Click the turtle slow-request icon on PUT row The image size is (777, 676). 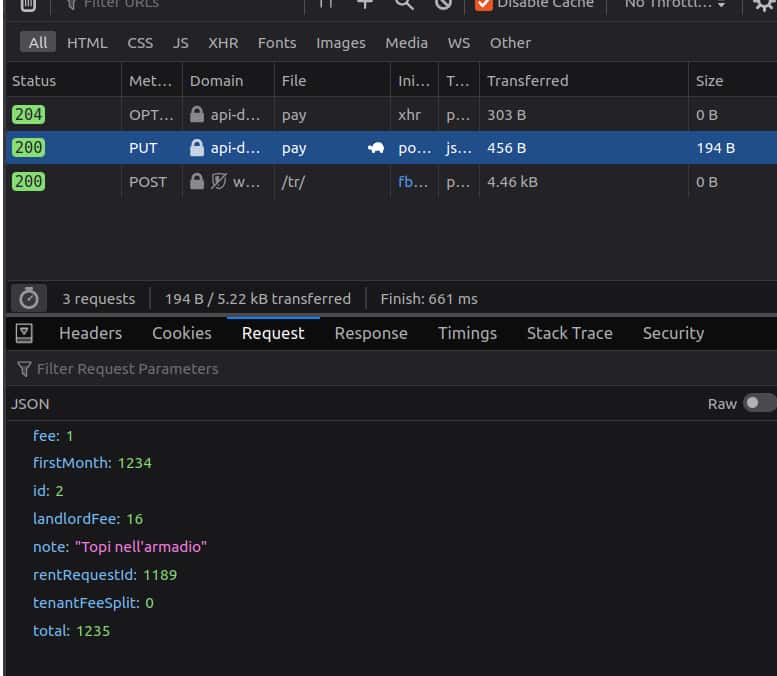376,148
